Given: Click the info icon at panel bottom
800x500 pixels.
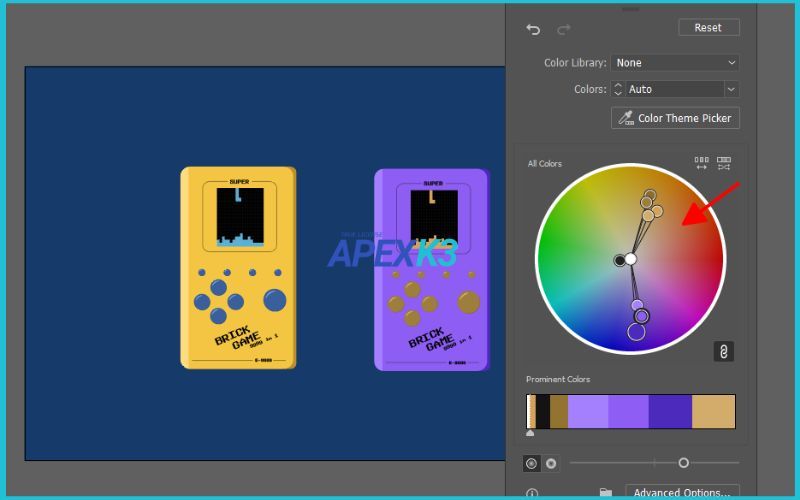Looking at the screenshot, I should 532,493.
